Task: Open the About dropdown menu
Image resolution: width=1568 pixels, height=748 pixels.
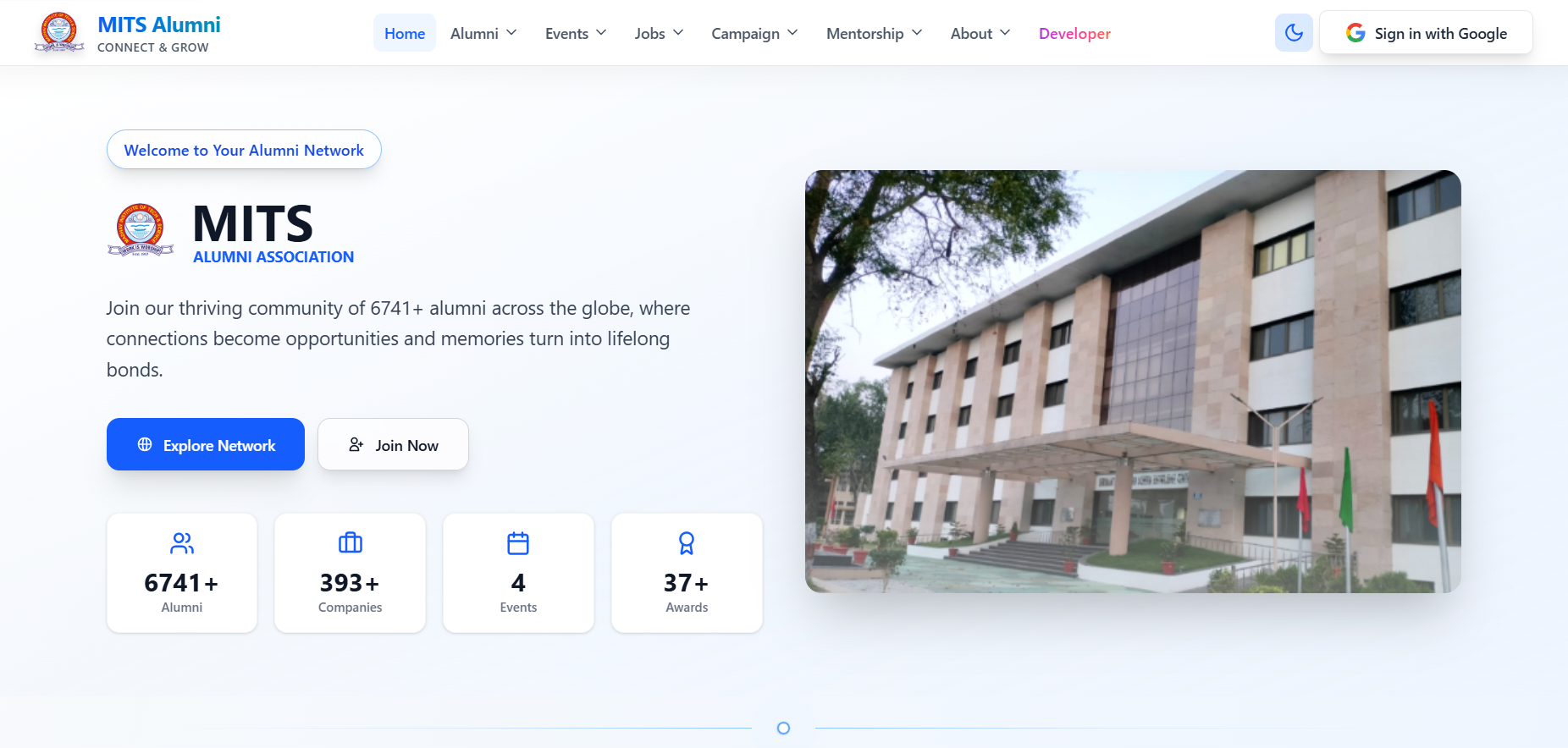Action: 980,33
